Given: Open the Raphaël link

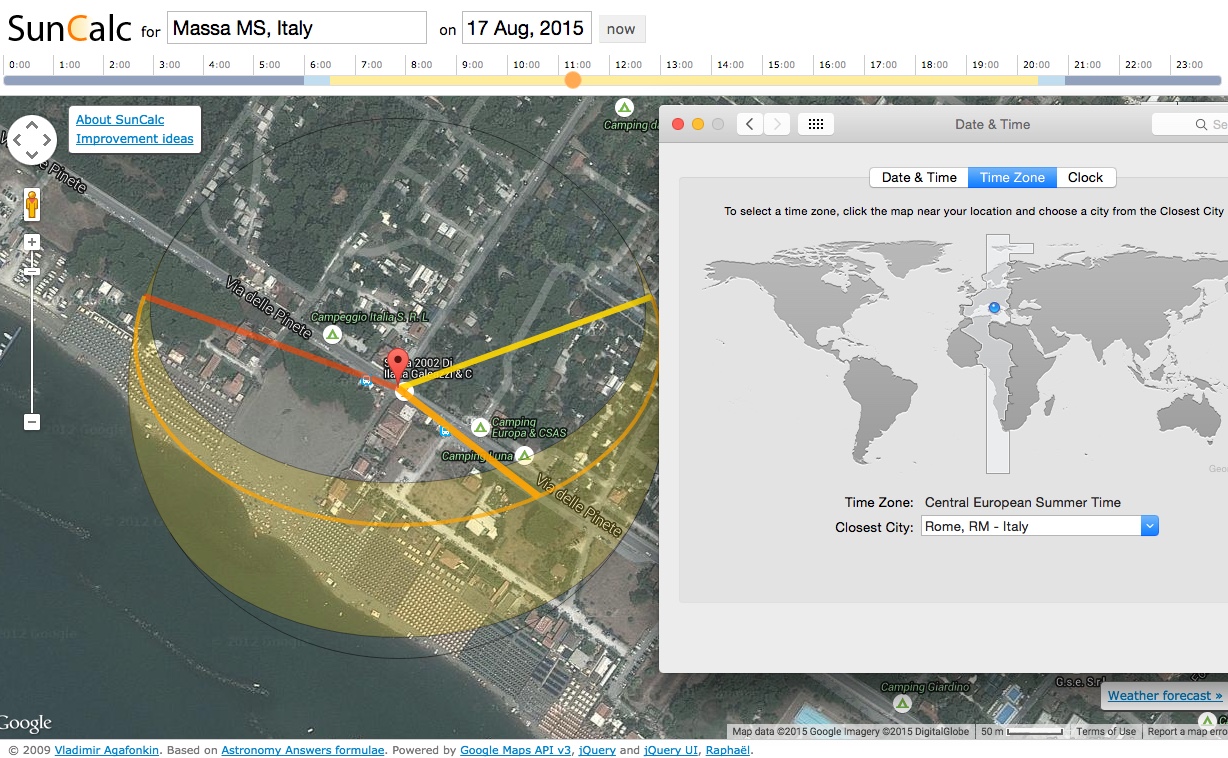Looking at the screenshot, I should pos(728,750).
